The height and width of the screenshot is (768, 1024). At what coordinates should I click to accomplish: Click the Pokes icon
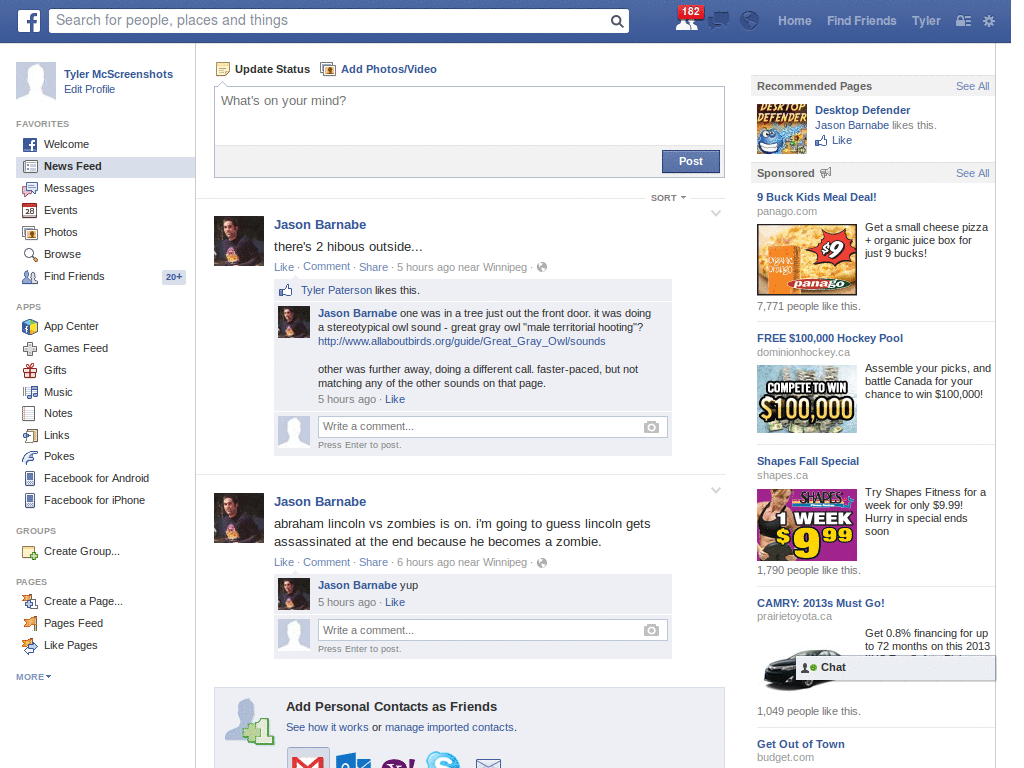pyautogui.click(x=30, y=456)
